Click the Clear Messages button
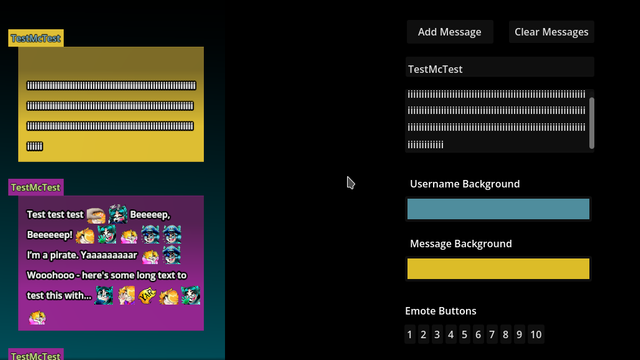 click(x=551, y=32)
